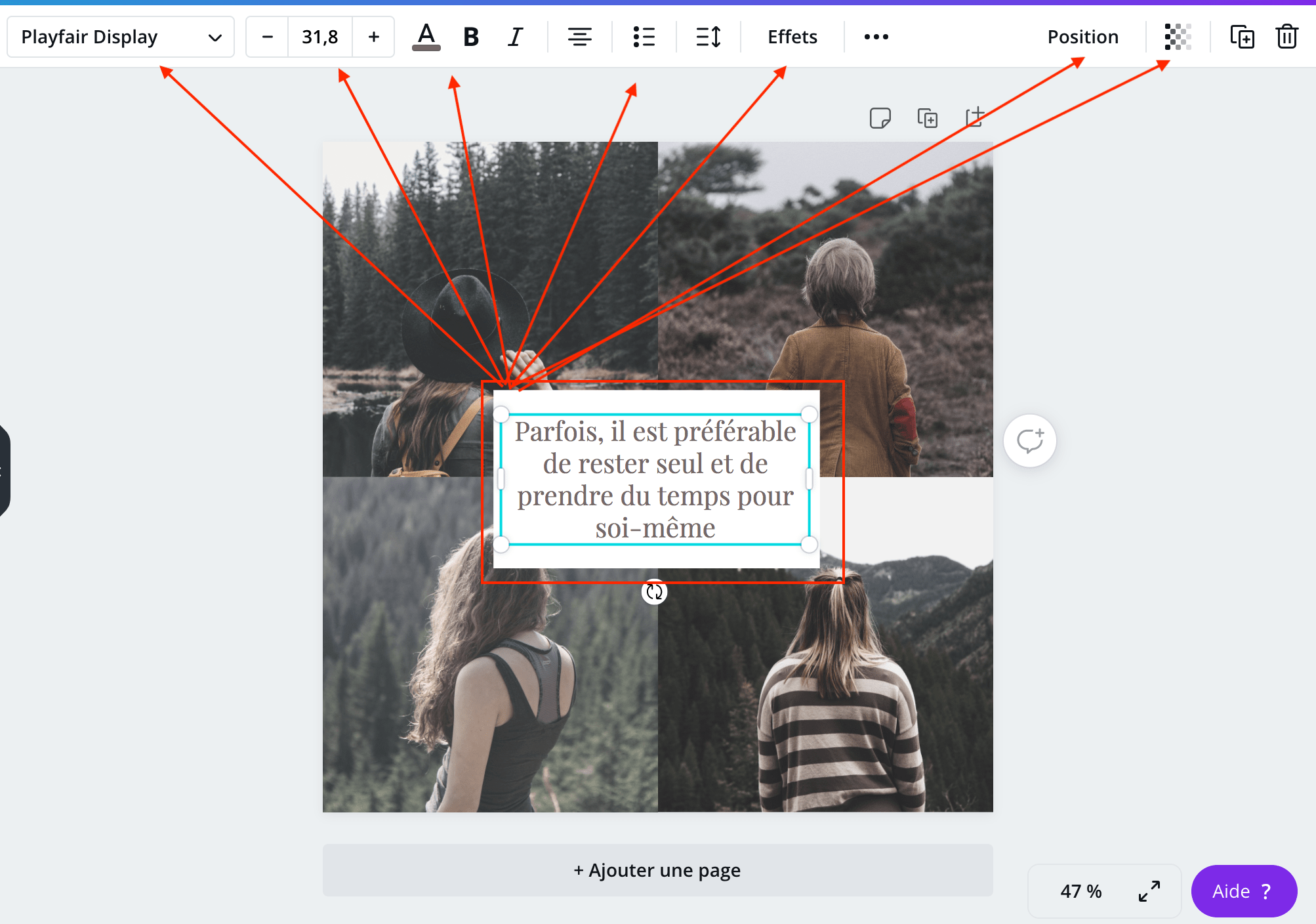Screen dimensions: 1316x924
Task: Open the bullet list options
Action: 643,37
